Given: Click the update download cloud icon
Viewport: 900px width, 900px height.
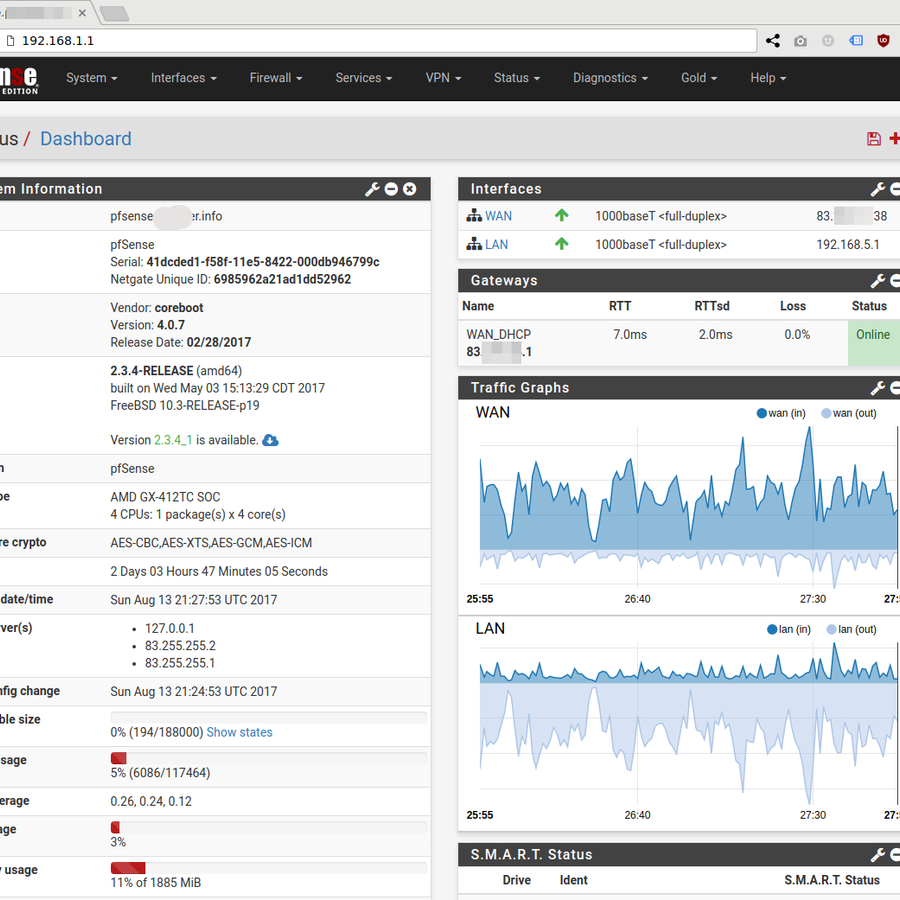Looking at the screenshot, I should [270, 440].
